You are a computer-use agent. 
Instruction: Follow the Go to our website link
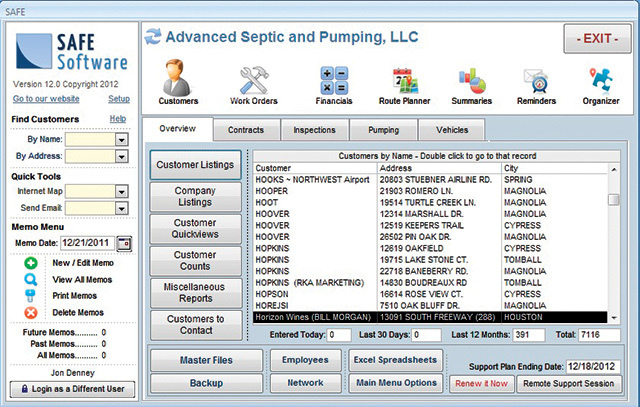(48, 99)
